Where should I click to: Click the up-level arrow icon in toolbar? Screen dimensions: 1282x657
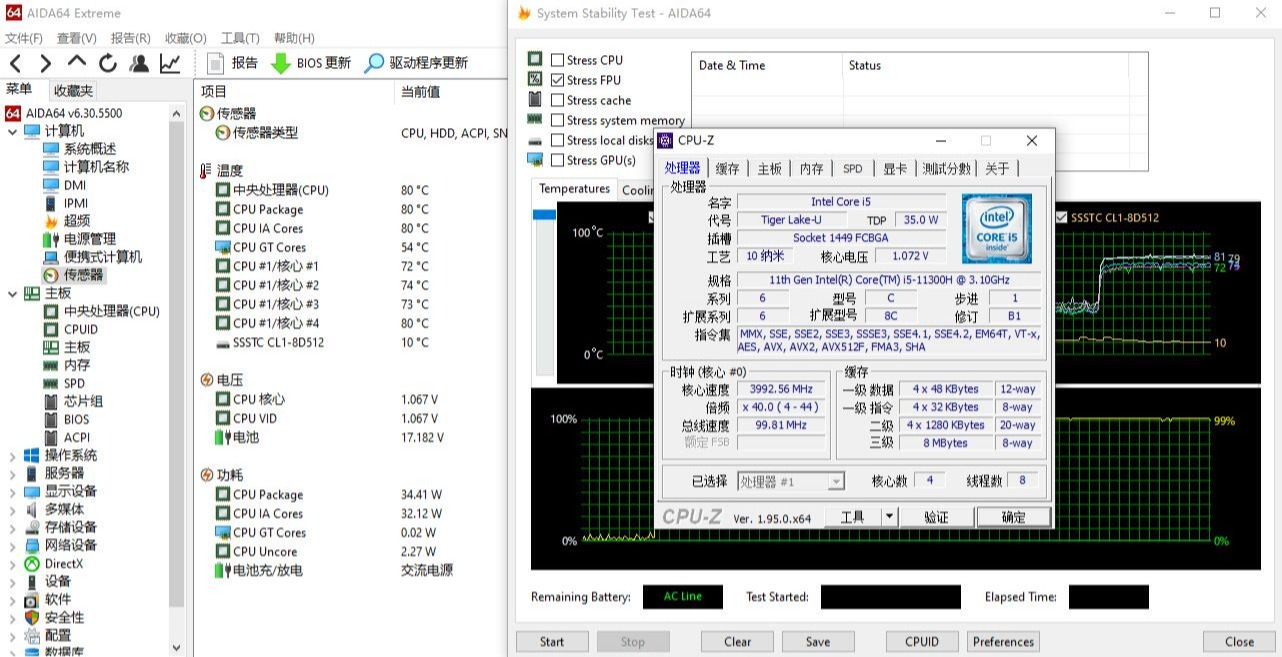[77, 63]
